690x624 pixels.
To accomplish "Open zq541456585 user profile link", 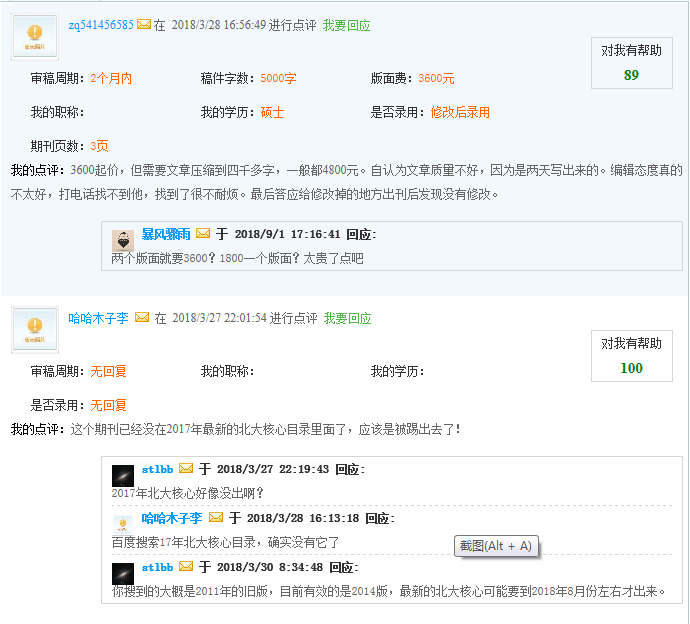I will (101, 25).
